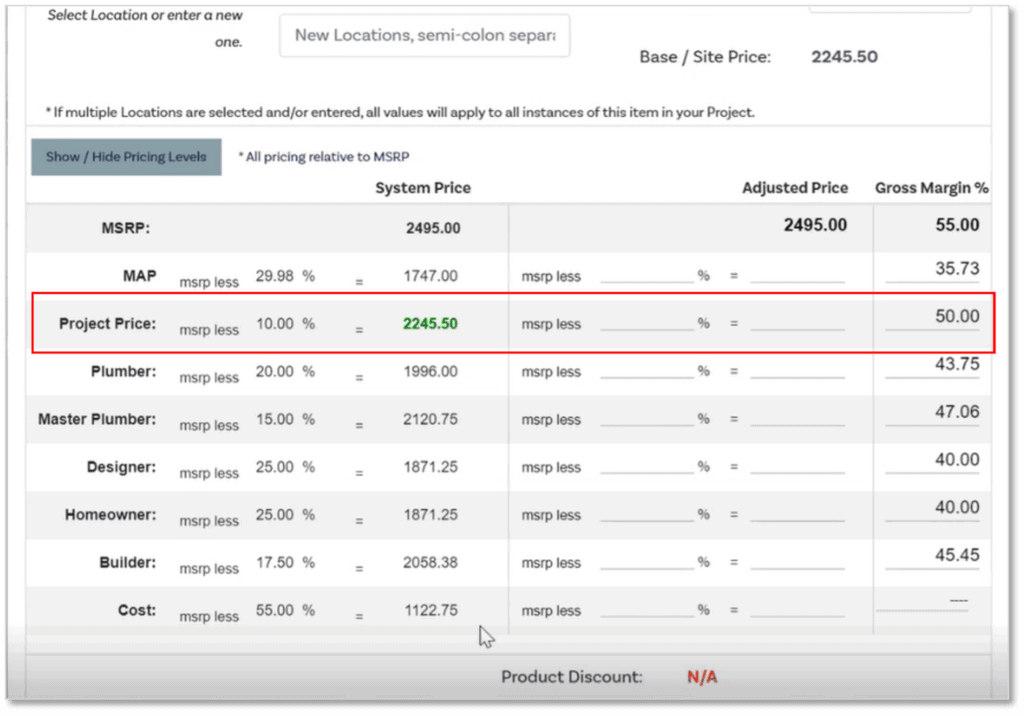Image resolution: width=1024 pixels, height=716 pixels.
Task: Select Cost system price 1122.75
Action: click(x=430, y=610)
